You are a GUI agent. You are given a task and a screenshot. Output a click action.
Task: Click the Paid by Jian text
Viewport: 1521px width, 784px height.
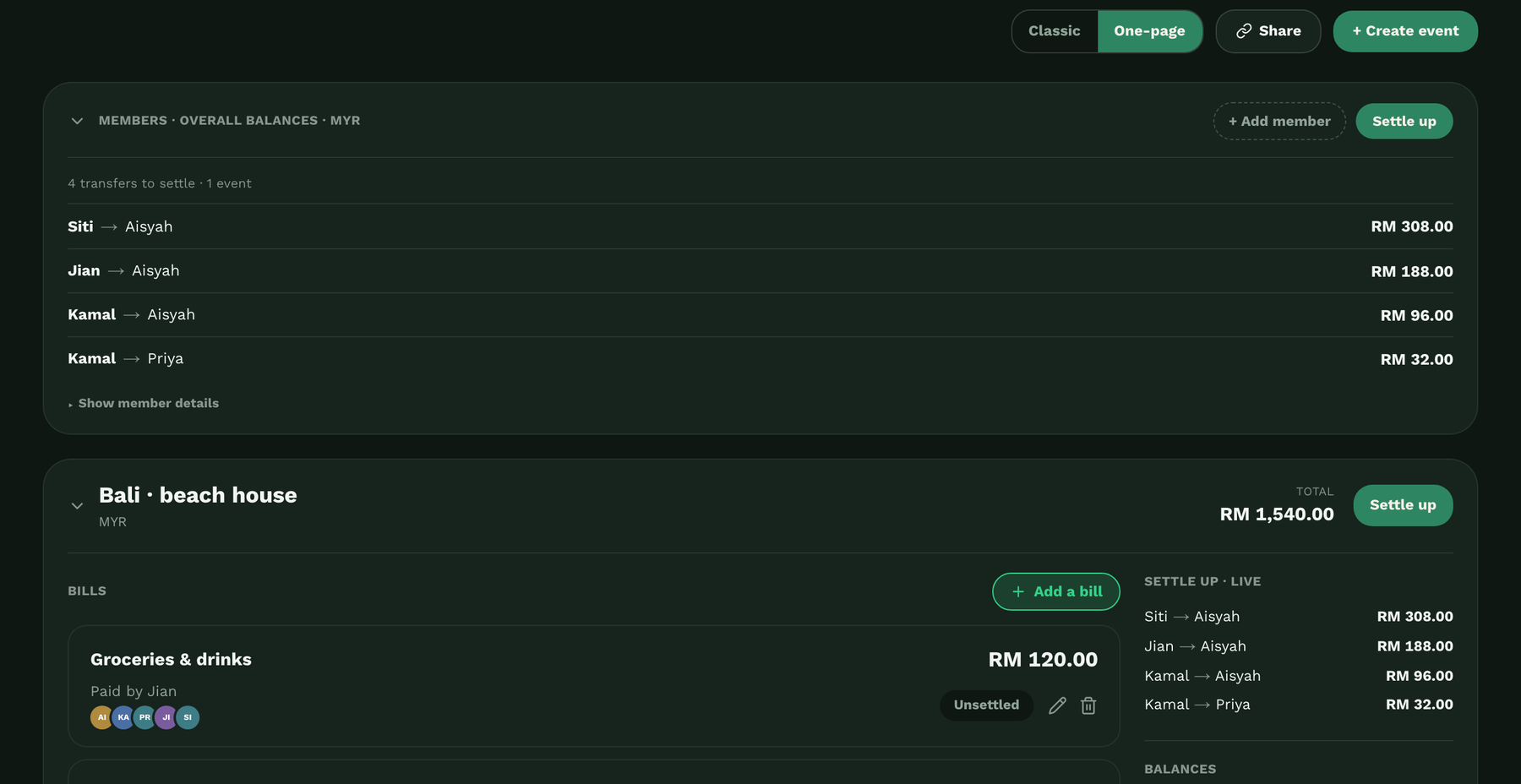tap(134, 691)
